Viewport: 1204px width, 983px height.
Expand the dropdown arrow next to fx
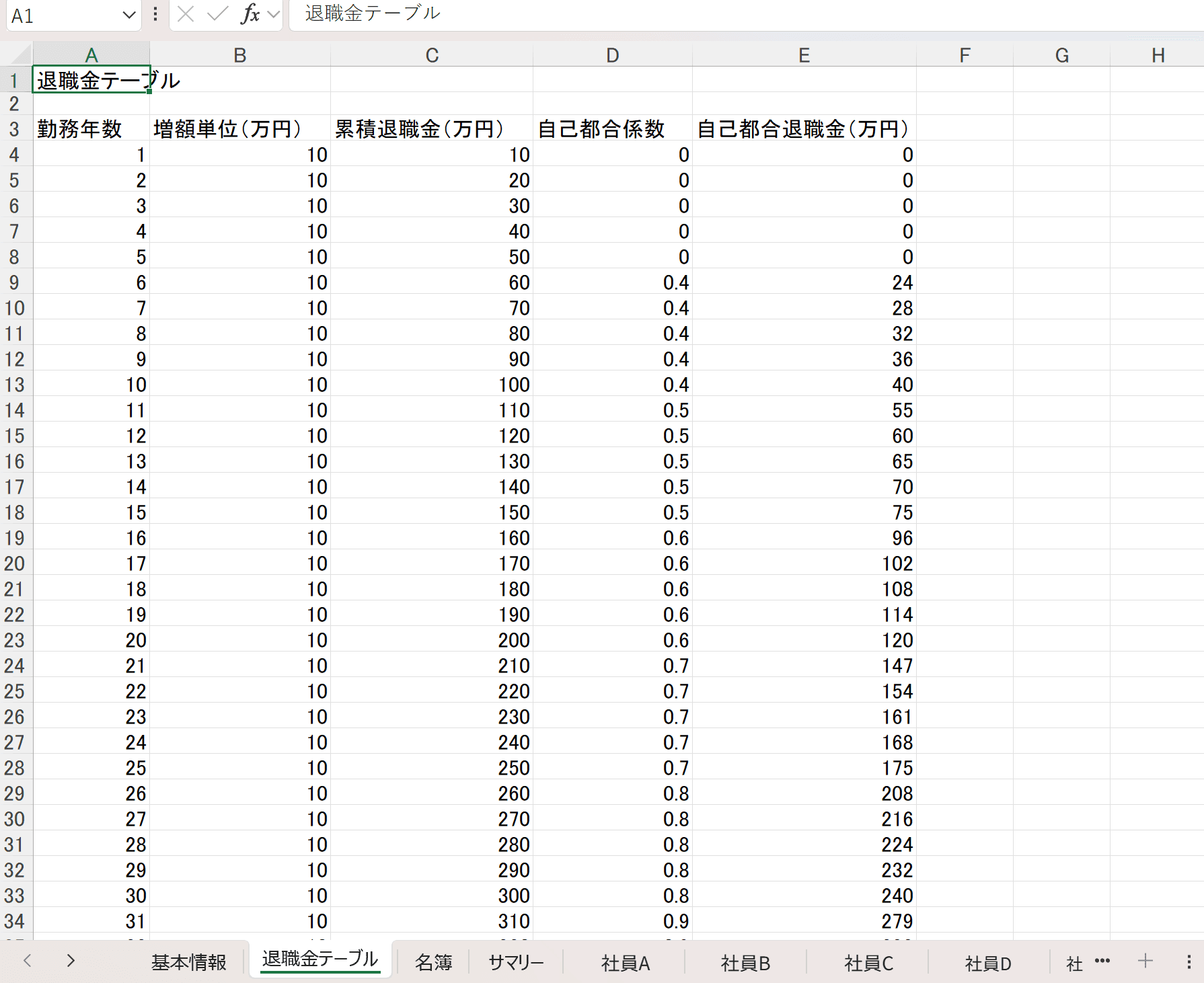pos(273,14)
